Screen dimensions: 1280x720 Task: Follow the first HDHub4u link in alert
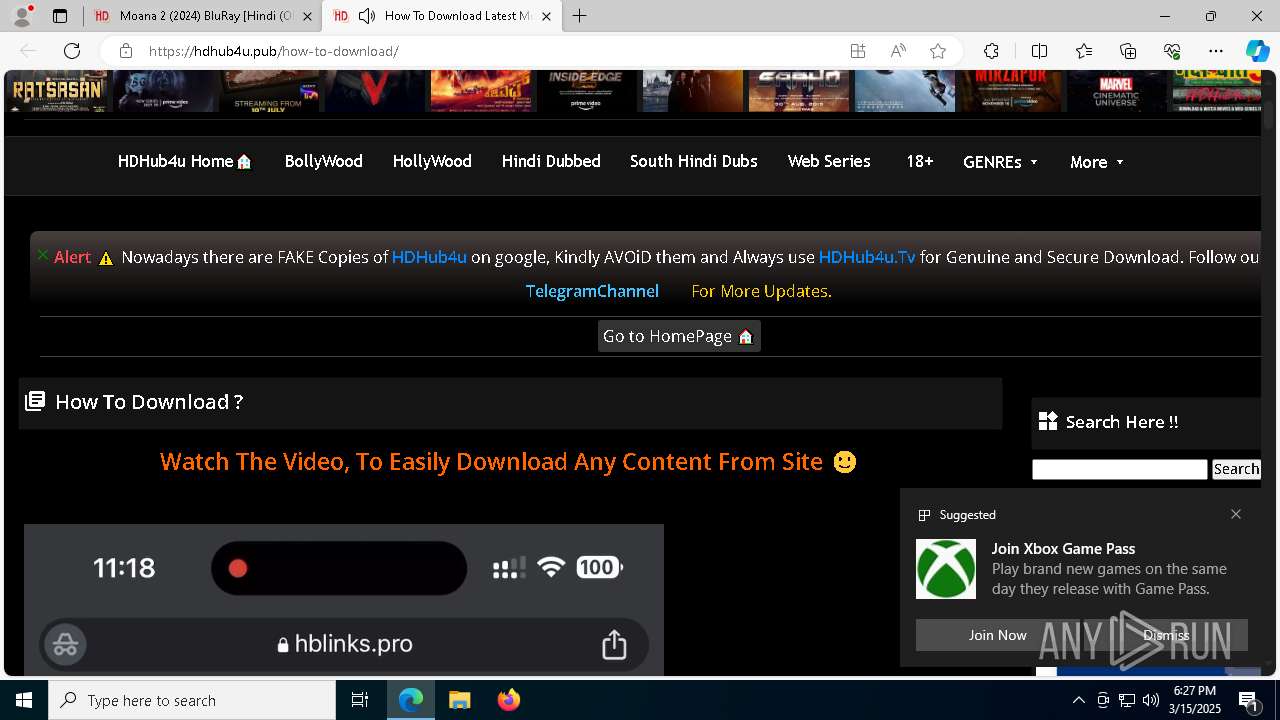(x=429, y=257)
